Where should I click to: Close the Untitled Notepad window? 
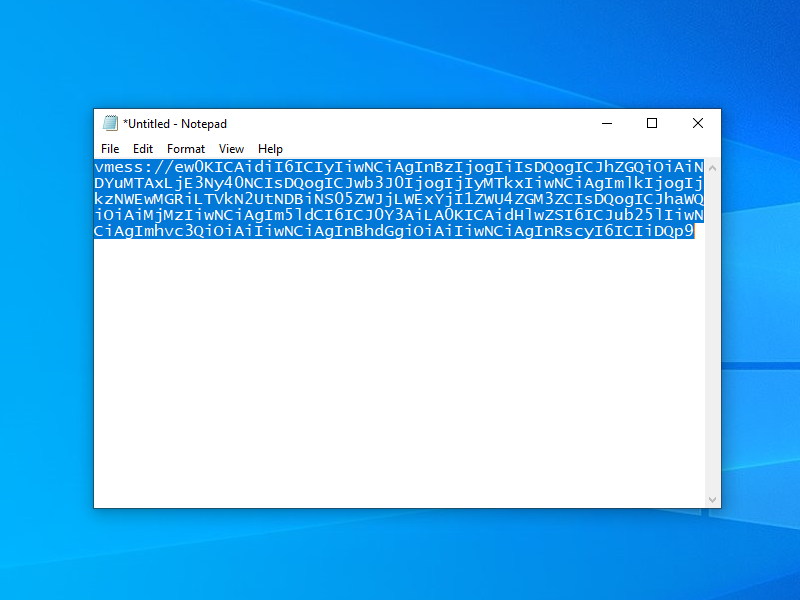point(698,123)
